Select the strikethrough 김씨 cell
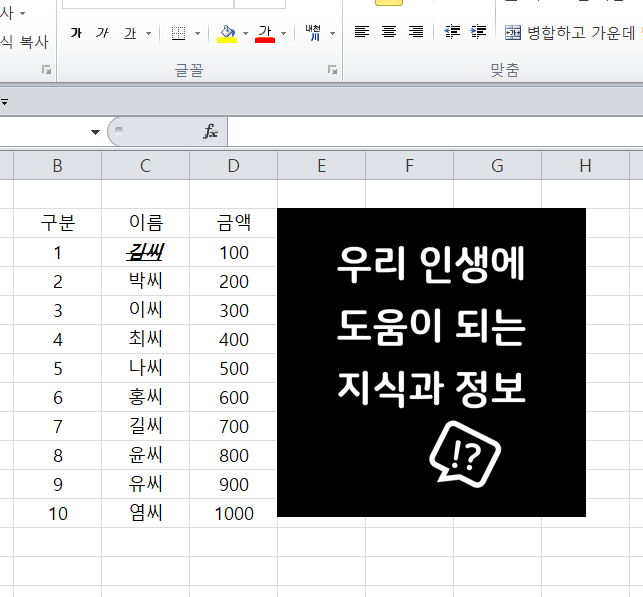 click(x=146, y=252)
